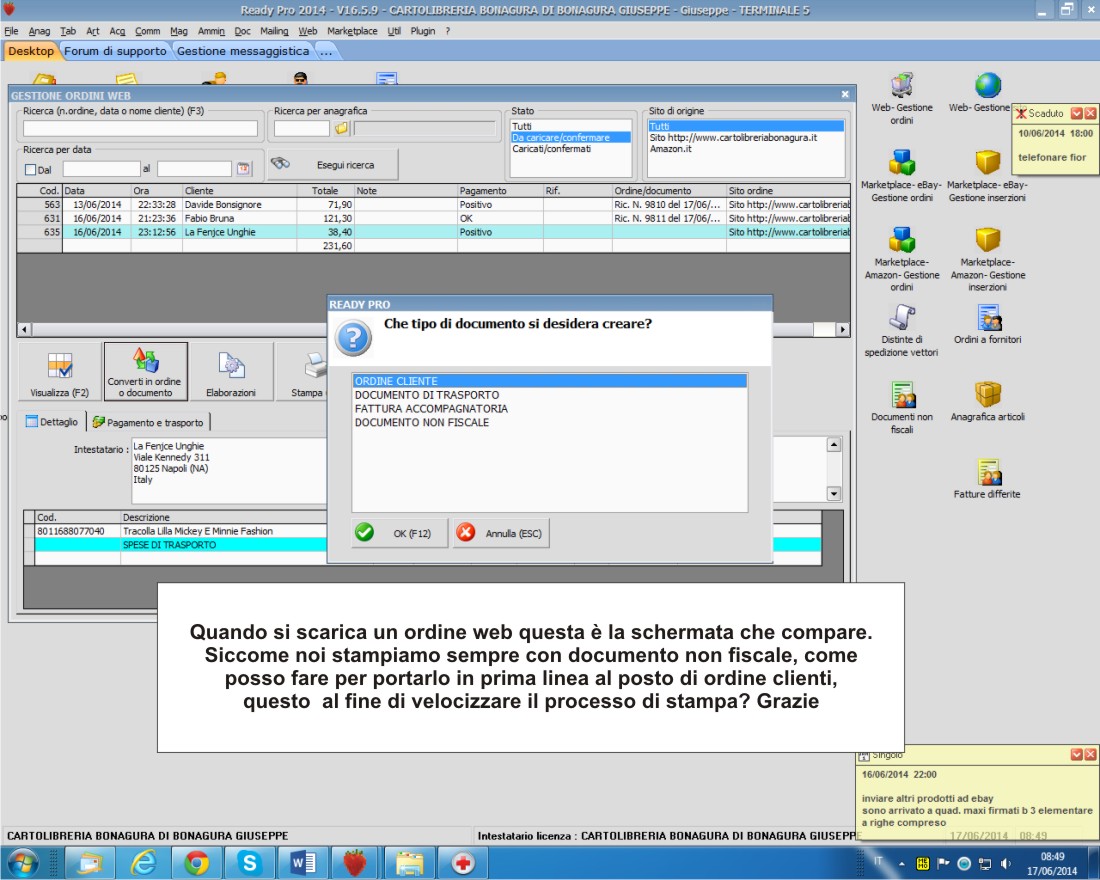Viewport: 1100px width, 880px height.
Task: Select order row Davide Bonsignore
Action: [434, 204]
